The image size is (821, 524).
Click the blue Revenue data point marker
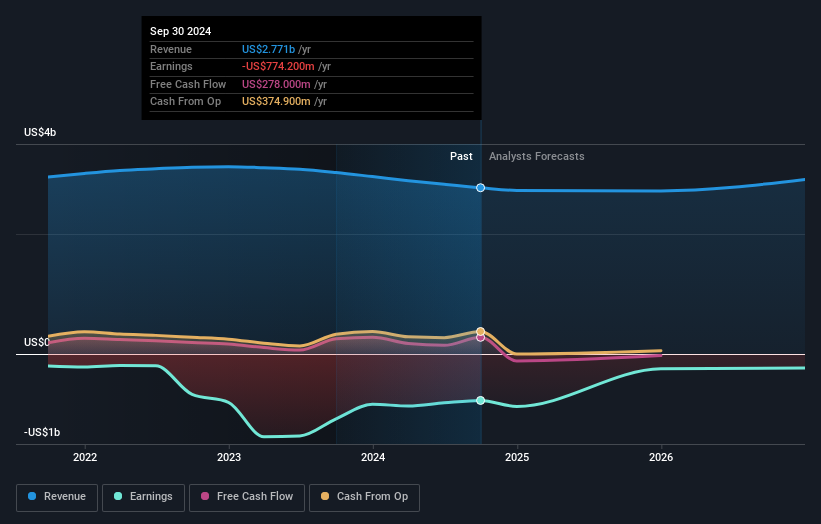point(481,188)
